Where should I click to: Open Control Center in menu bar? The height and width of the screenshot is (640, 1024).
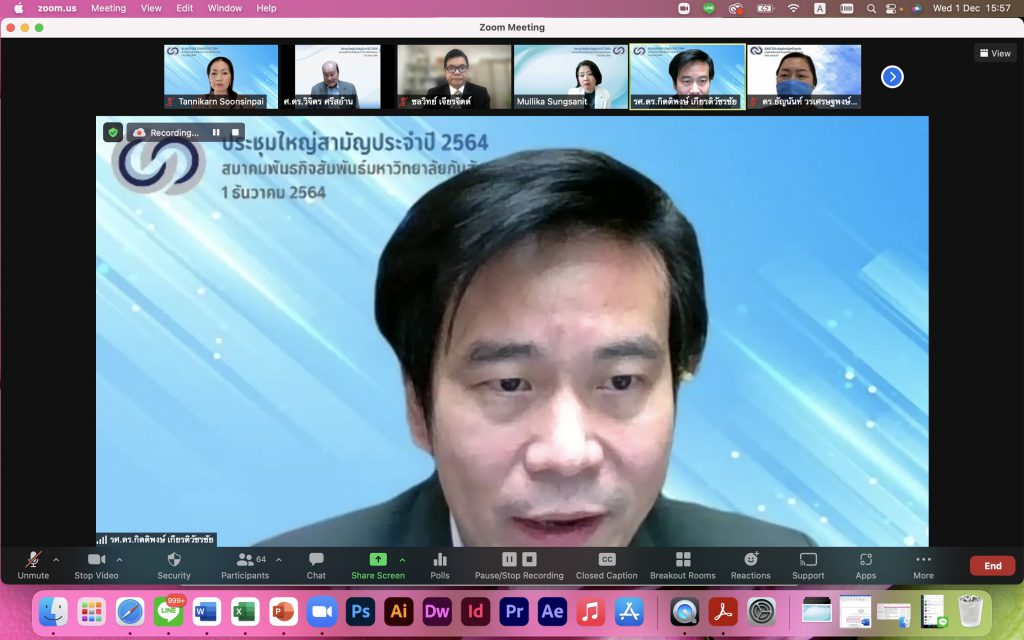[x=891, y=8]
